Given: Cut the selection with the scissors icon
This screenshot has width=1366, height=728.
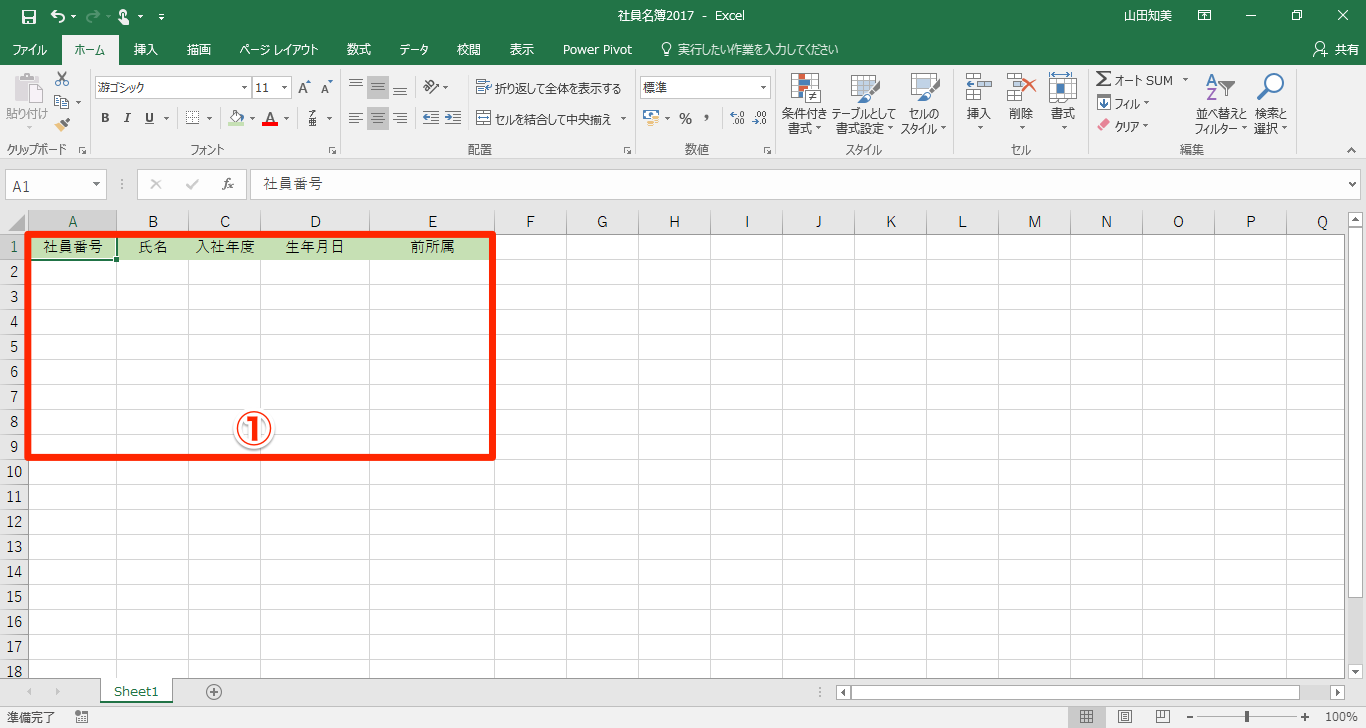Looking at the screenshot, I should coord(62,79).
